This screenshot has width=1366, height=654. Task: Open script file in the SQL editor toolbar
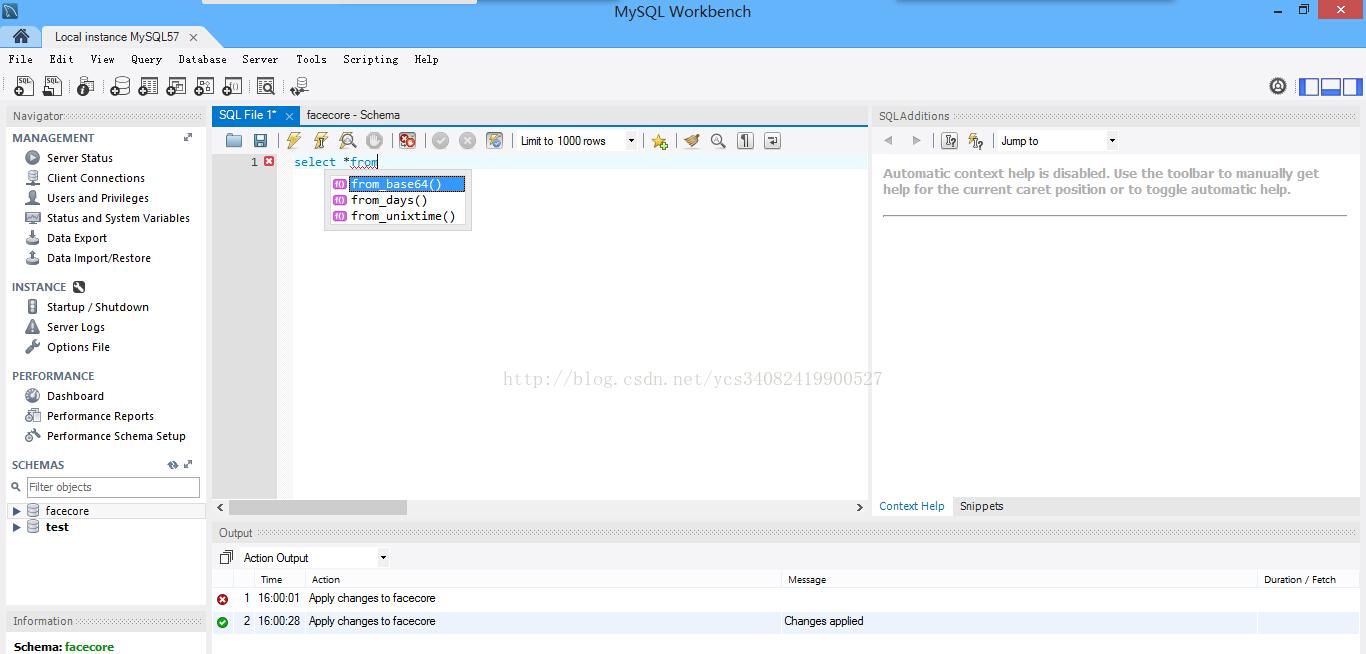coord(234,141)
